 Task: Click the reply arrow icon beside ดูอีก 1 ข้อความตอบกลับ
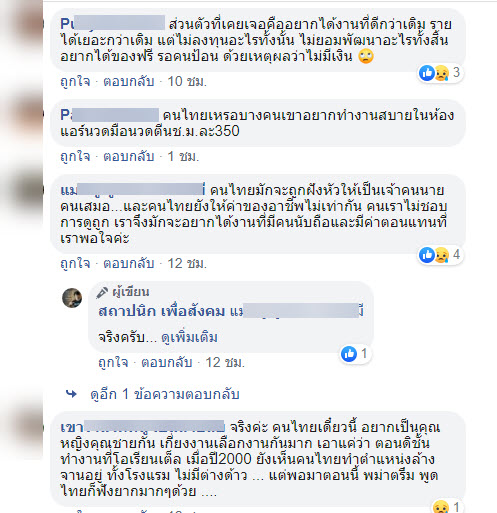71,394
